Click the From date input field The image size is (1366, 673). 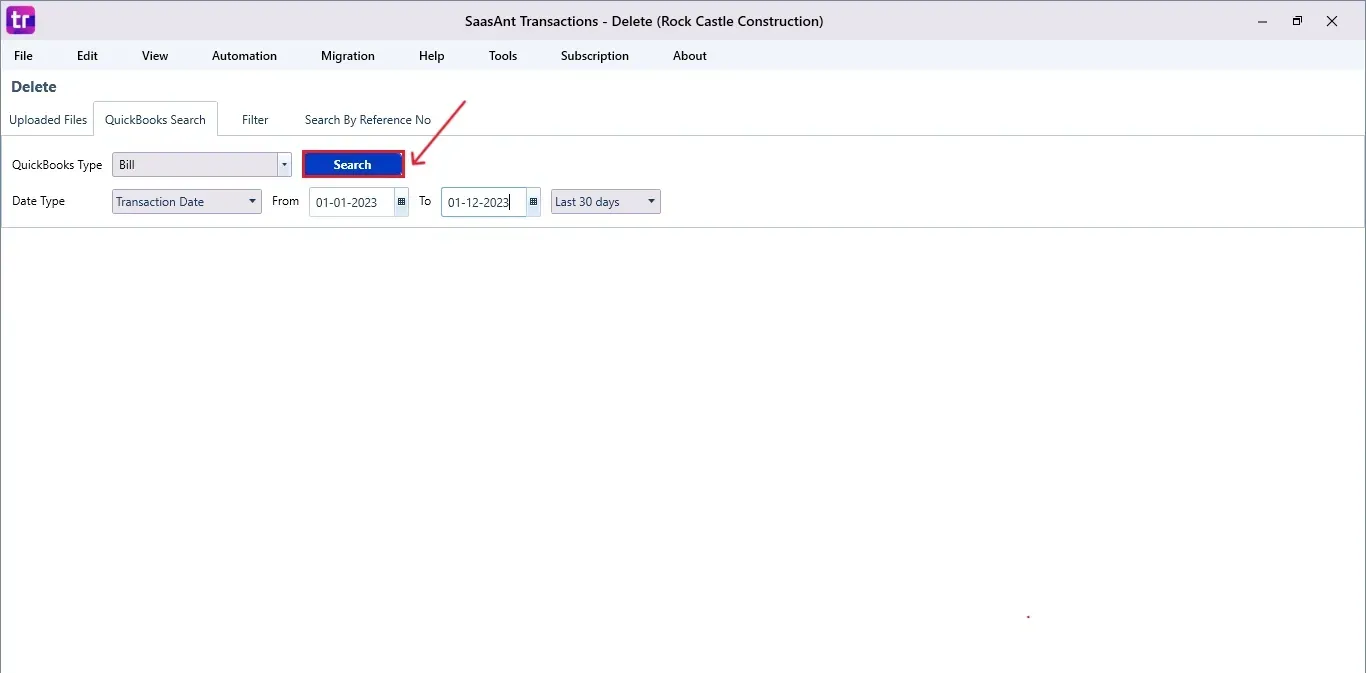click(350, 202)
